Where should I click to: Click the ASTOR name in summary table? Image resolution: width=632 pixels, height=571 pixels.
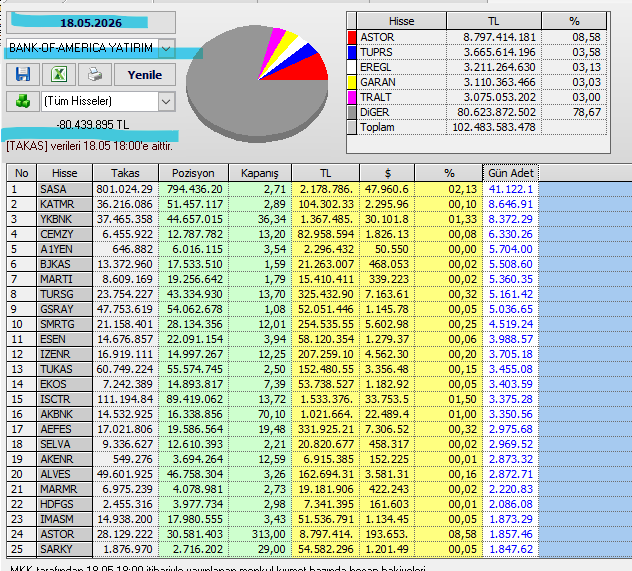pyautogui.click(x=377, y=37)
